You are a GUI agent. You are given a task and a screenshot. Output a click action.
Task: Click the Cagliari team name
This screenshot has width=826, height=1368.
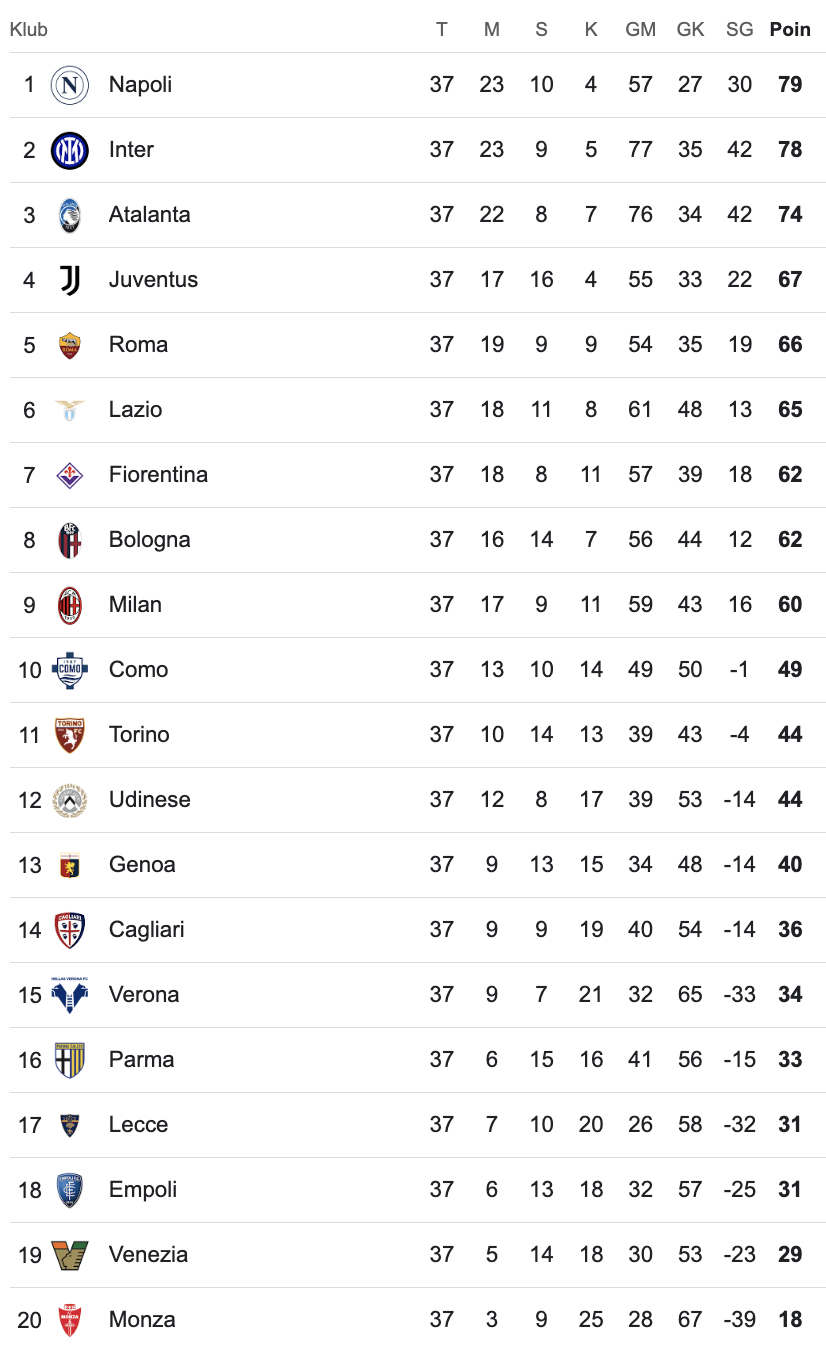(x=147, y=930)
